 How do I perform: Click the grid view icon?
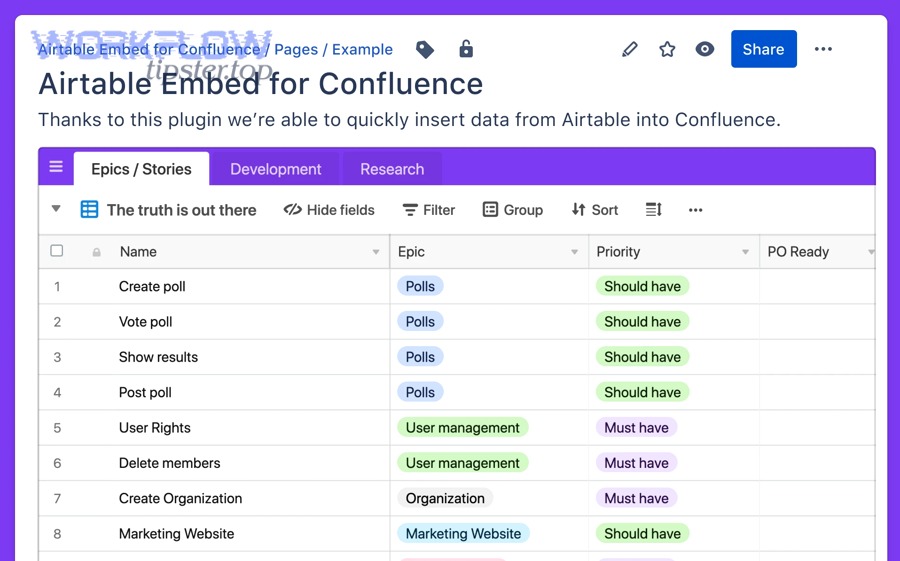coord(89,210)
